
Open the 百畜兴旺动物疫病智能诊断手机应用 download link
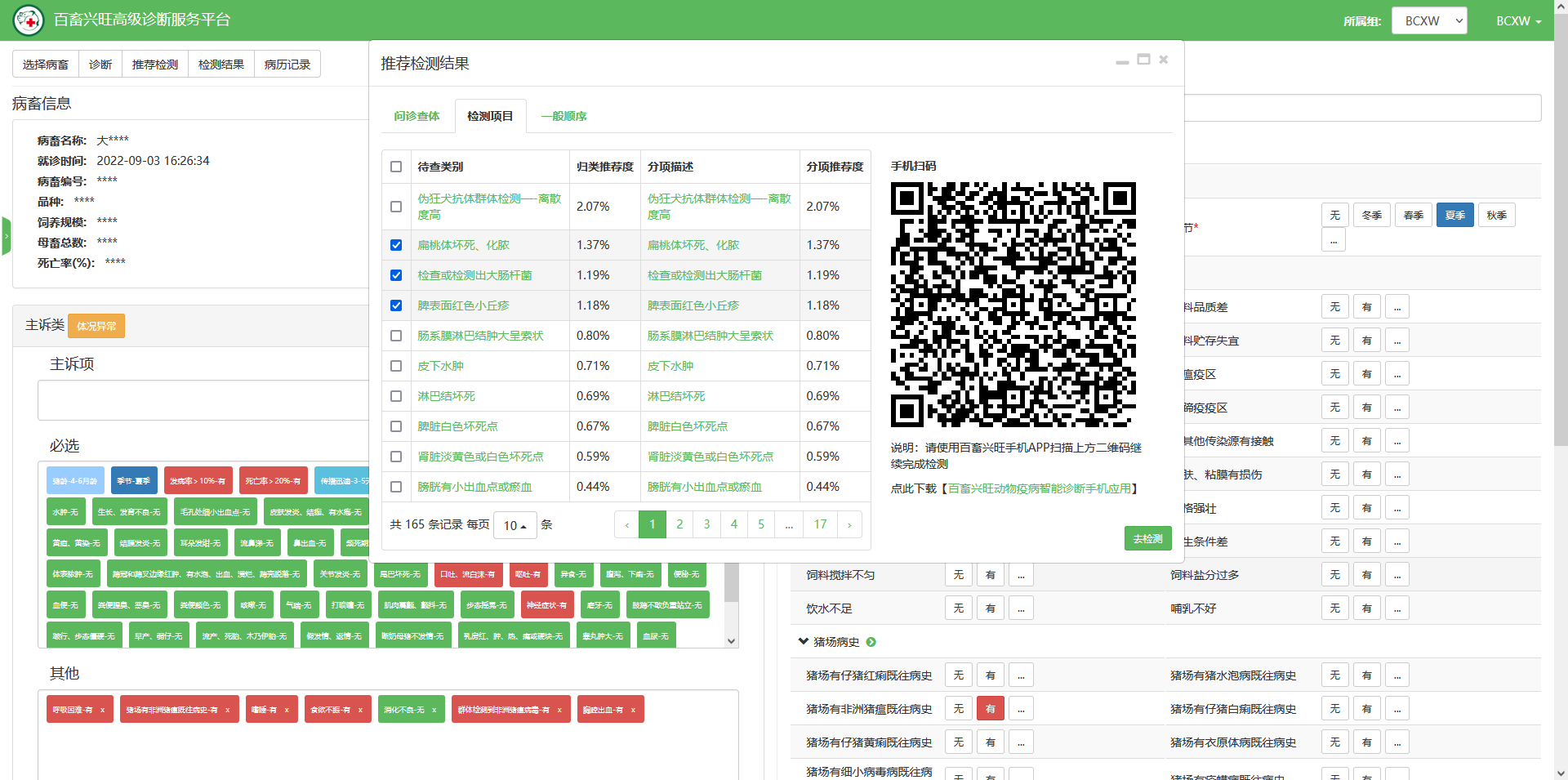coord(1040,488)
